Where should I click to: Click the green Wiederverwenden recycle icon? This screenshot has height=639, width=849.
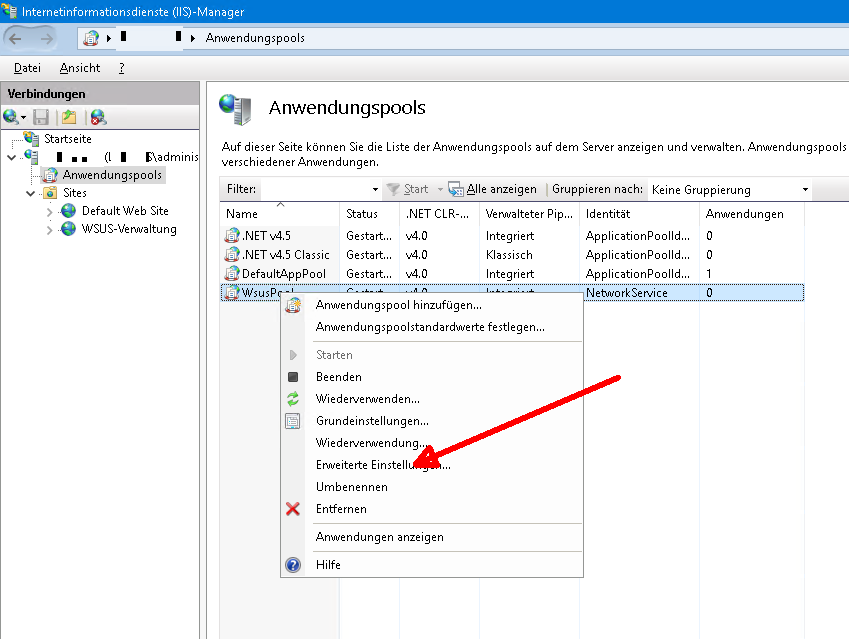293,399
